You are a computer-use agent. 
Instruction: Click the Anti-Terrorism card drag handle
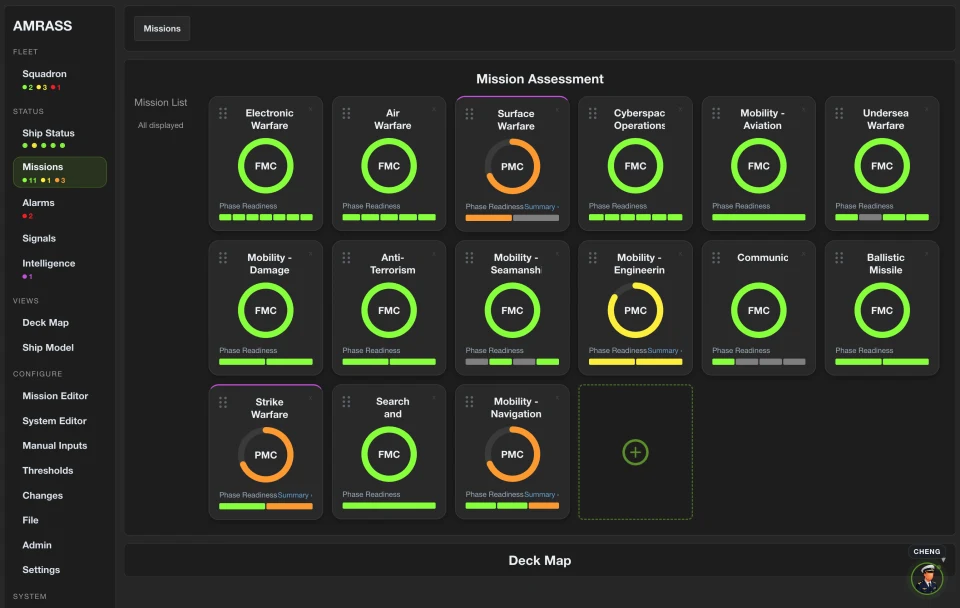pos(346,258)
